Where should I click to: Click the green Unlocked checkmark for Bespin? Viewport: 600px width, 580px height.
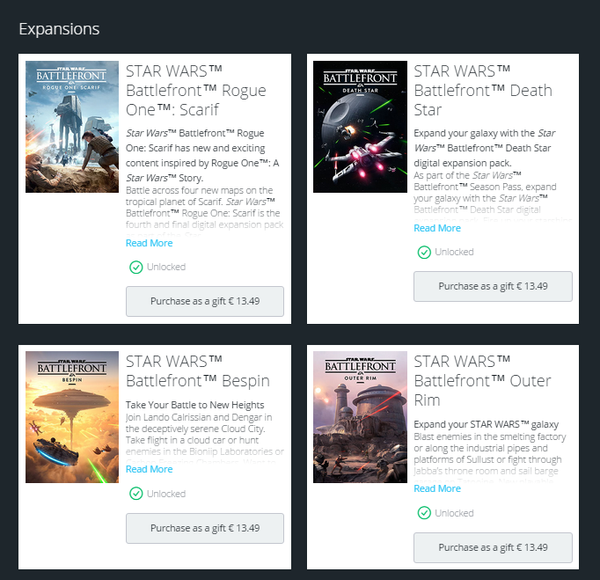click(136, 494)
